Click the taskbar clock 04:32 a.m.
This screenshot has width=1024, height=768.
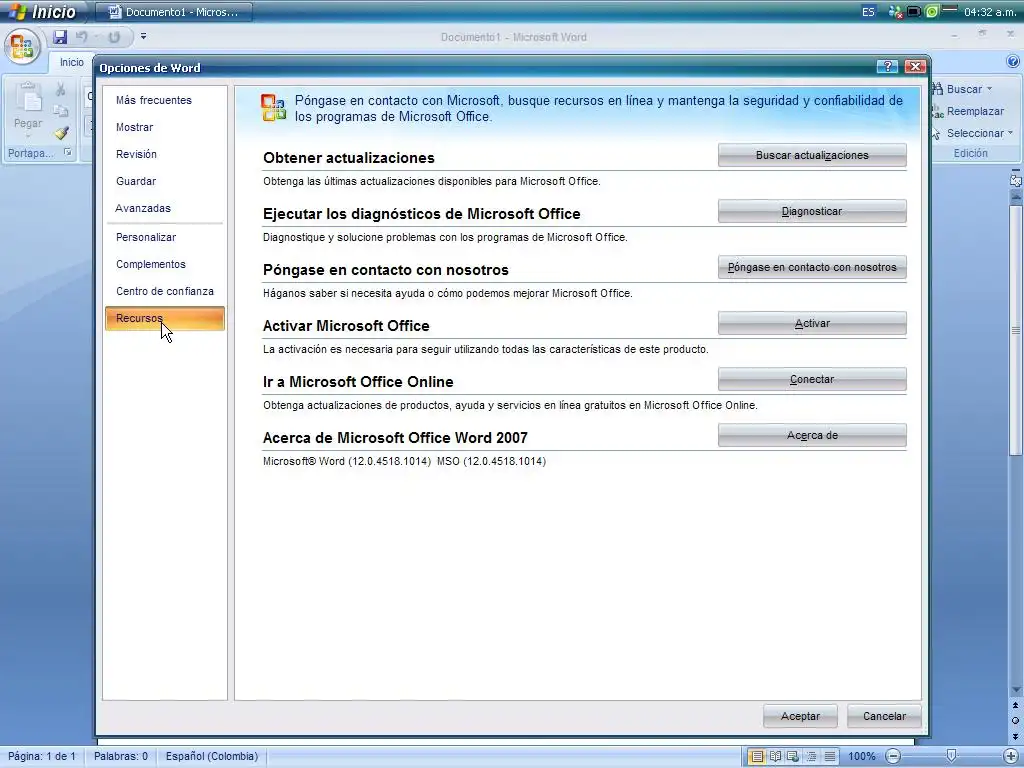tap(990, 12)
